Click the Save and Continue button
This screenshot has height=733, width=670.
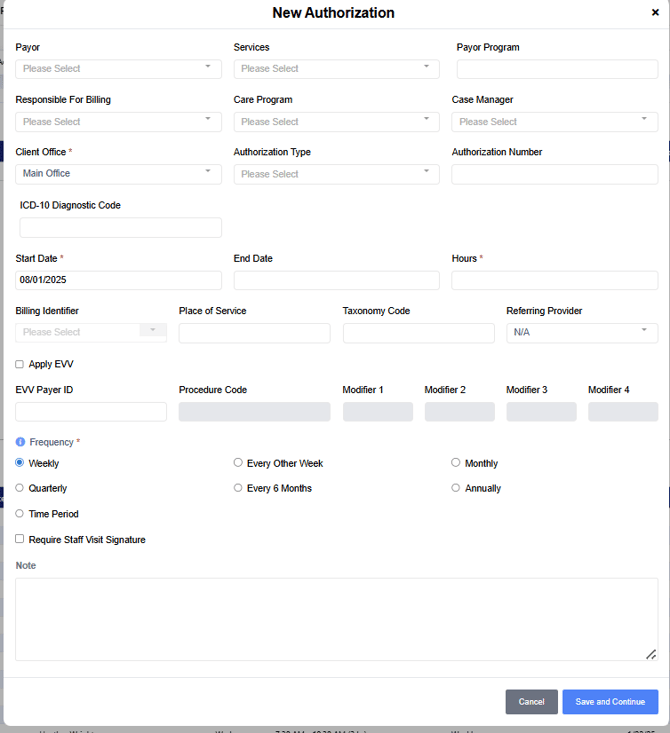point(609,702)
